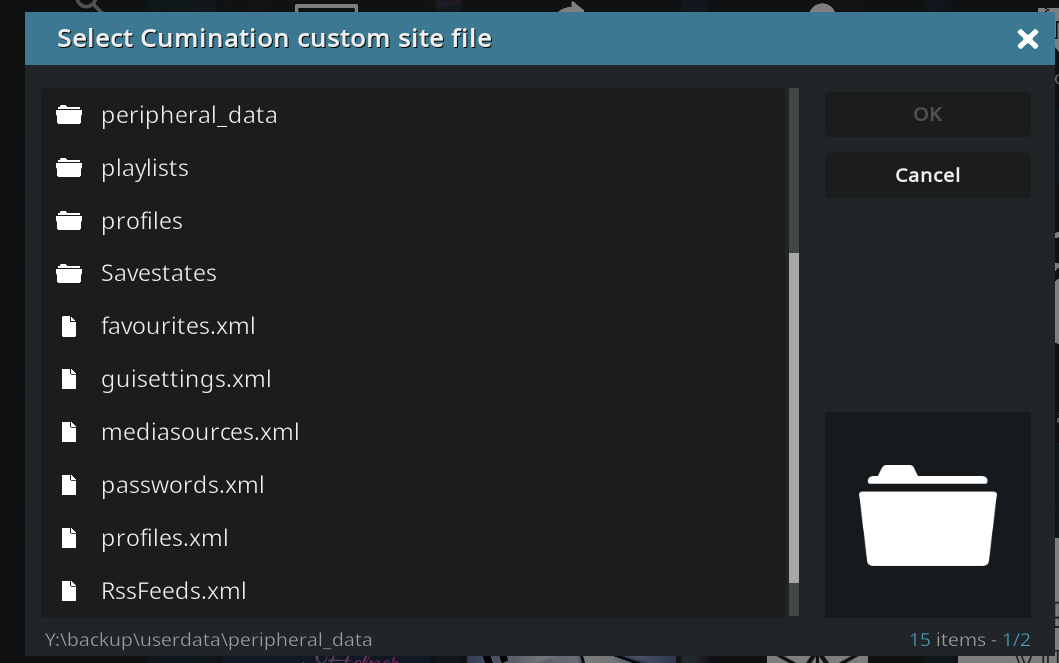Click the file list scrollbar thumb
This screenshot has height=663, width=1059.
pos(794,420)
